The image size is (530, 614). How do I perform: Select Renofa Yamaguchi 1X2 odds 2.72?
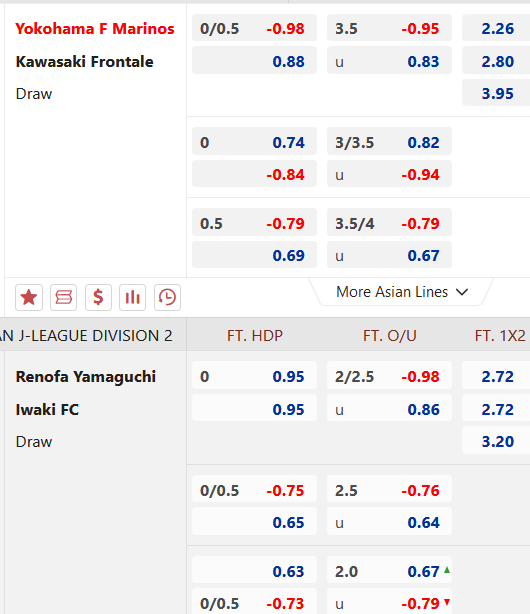[497, 376]
